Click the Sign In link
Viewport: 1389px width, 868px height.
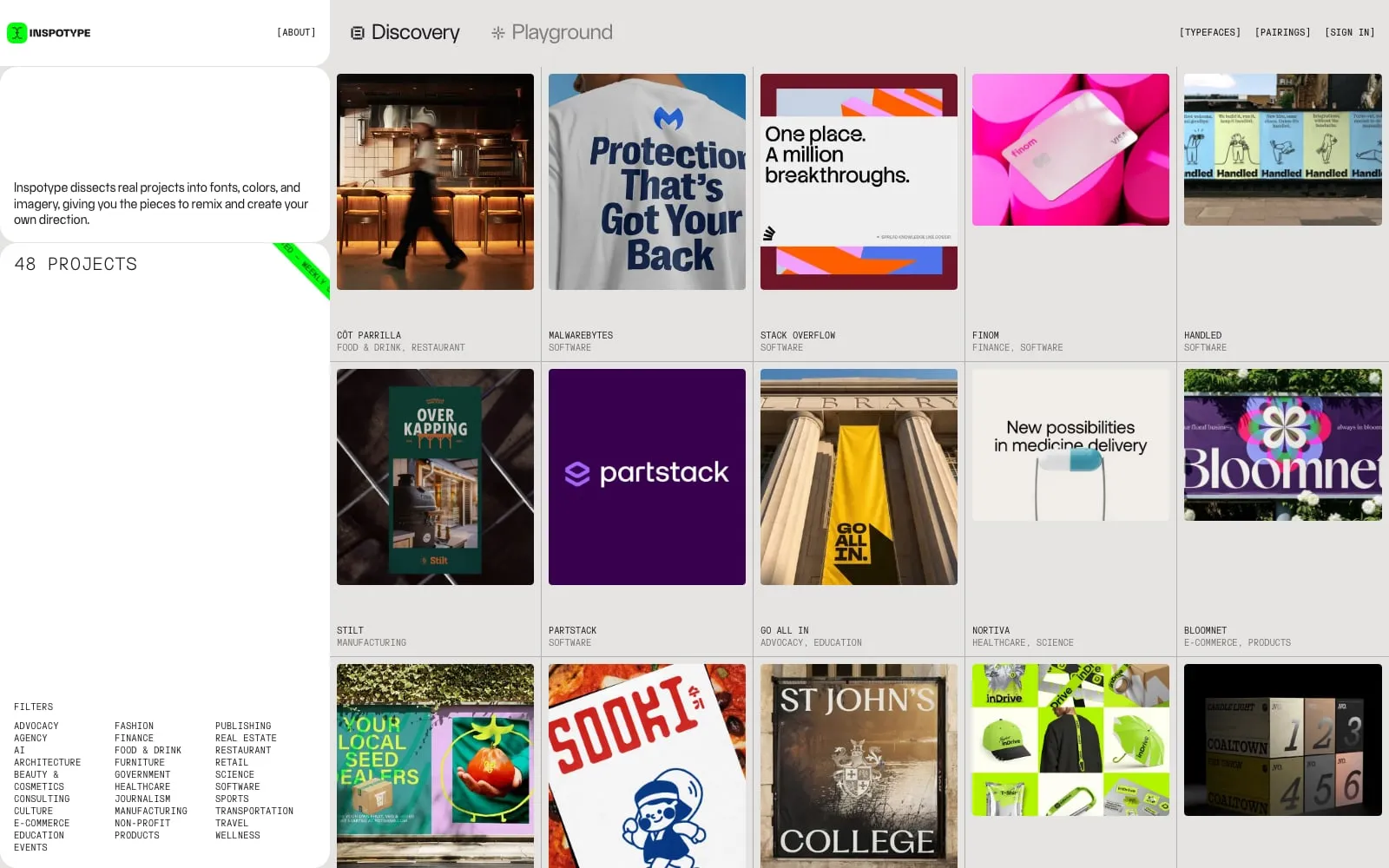pyautogui.click(x=1350, y=32)
